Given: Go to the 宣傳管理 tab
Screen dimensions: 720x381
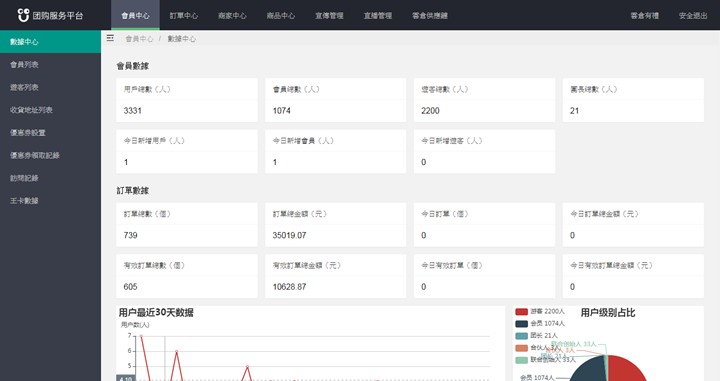Looking at the screenshot, I should point(329,16).
